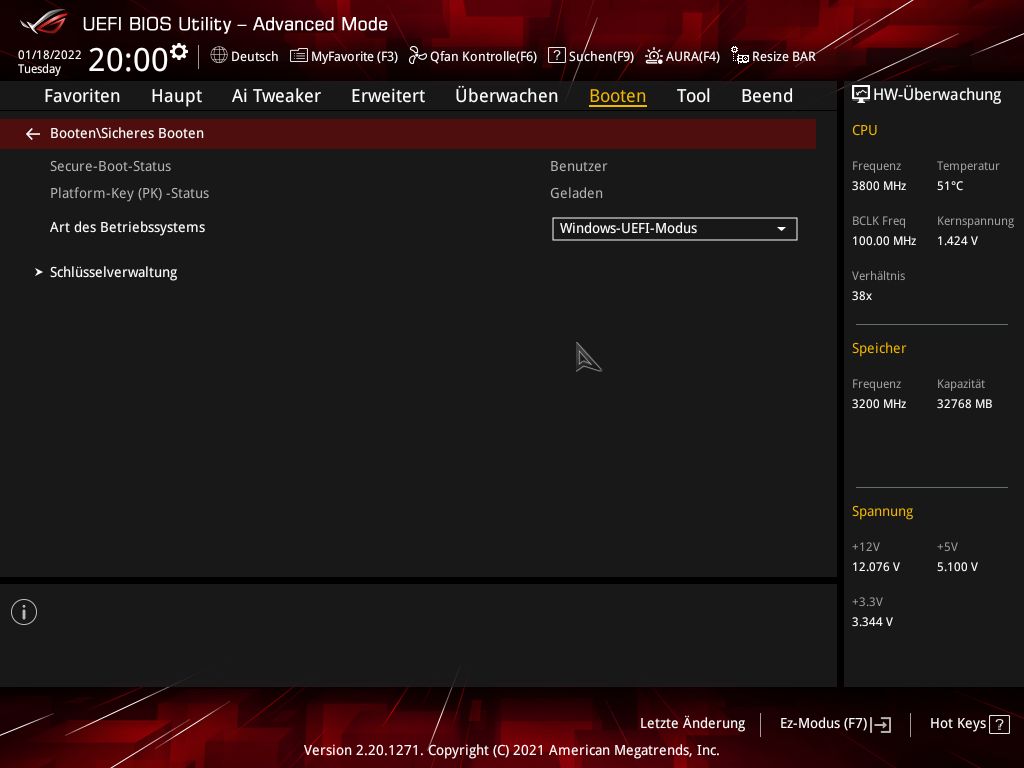Screen dimensions: 1024x768
Task: Click the CPU section heading
Action: point(865,130)
